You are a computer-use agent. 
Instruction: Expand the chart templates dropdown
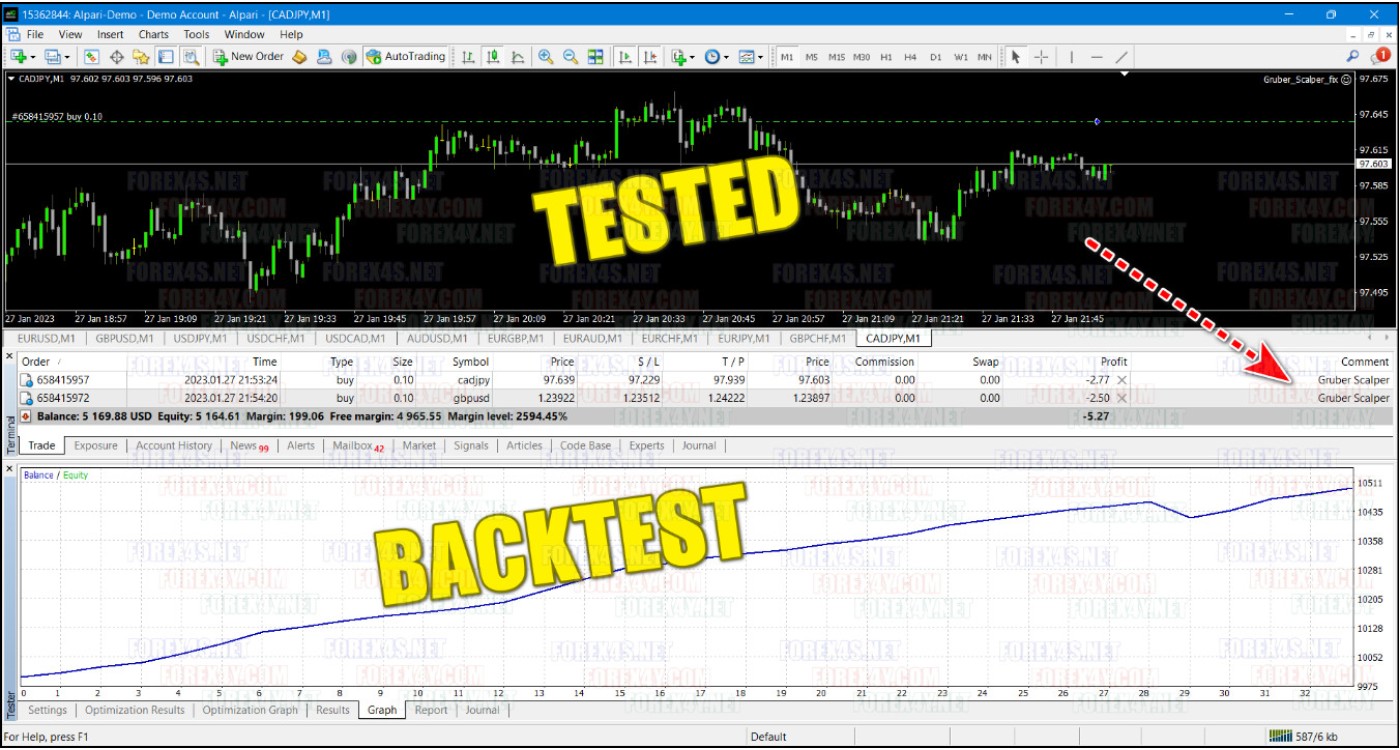(760, 57)
